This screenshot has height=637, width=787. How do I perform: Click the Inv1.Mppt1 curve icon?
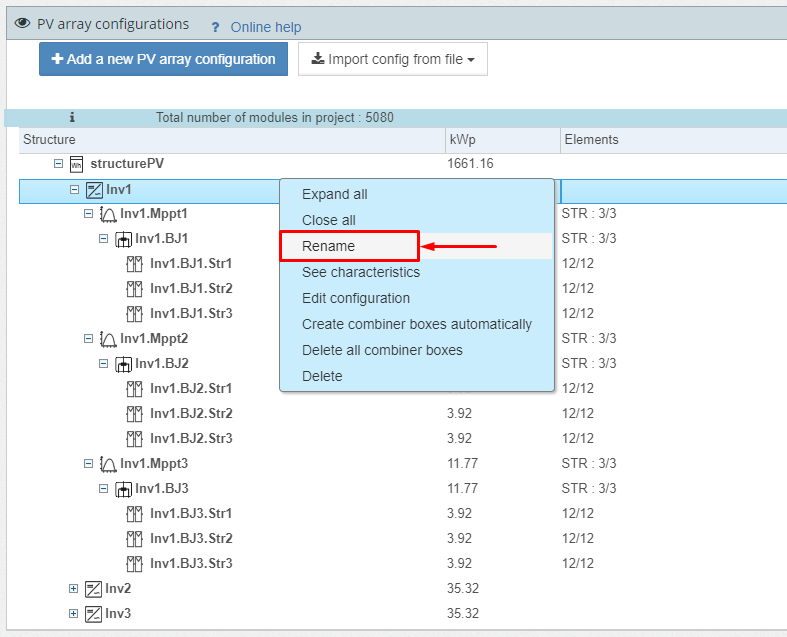click(108, 214)
